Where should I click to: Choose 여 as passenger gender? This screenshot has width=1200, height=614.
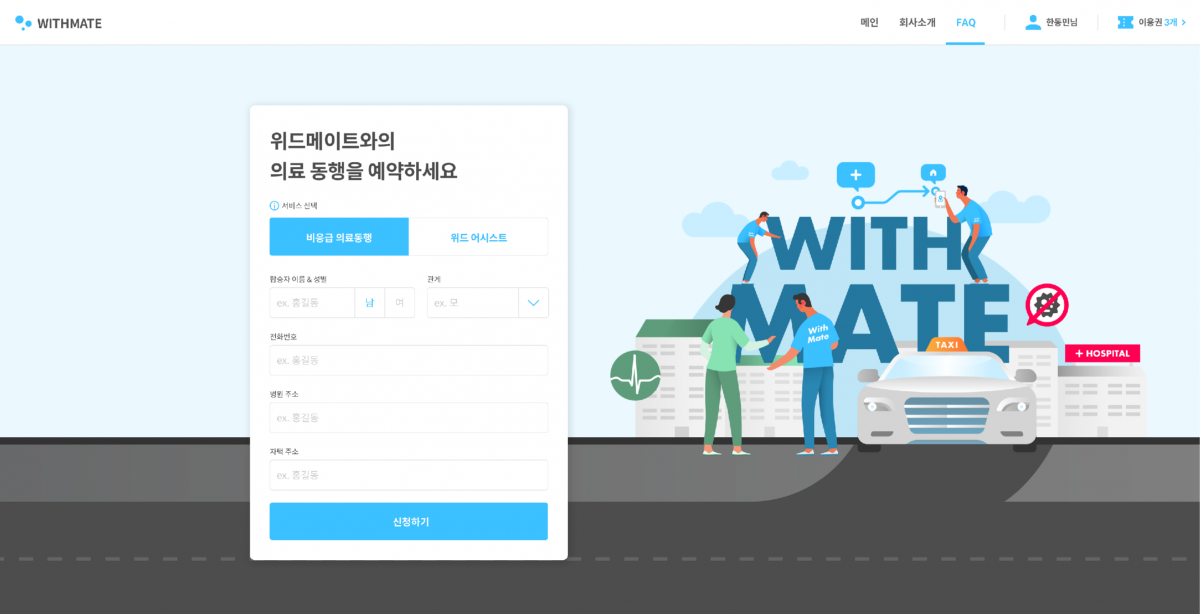click(400, 303)
